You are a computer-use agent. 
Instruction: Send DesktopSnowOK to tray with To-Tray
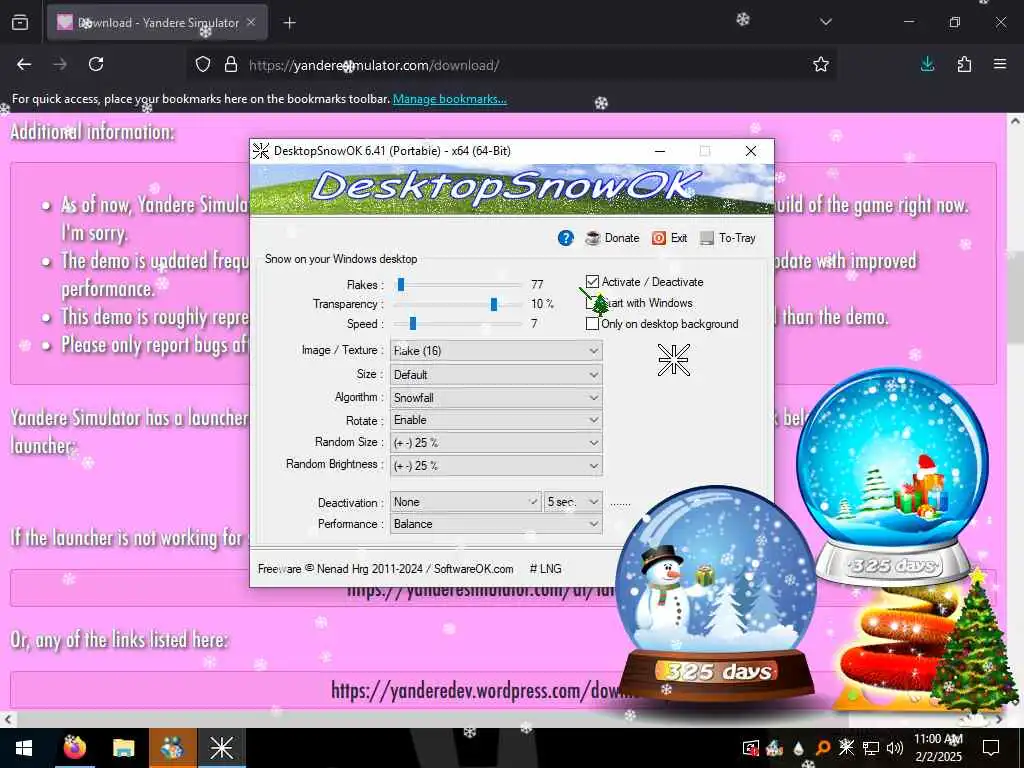(x=728, y=238)
